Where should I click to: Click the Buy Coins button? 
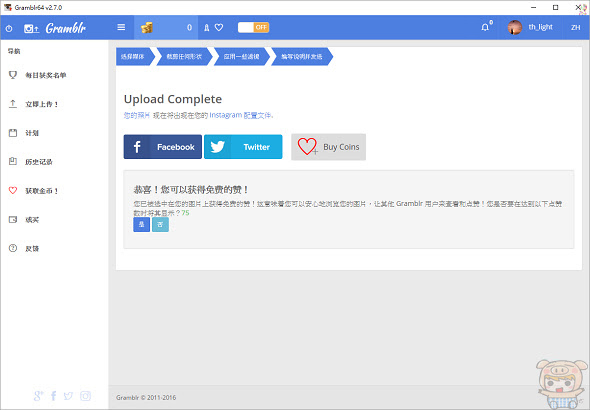pyautogui.click(x=328, y=147)
